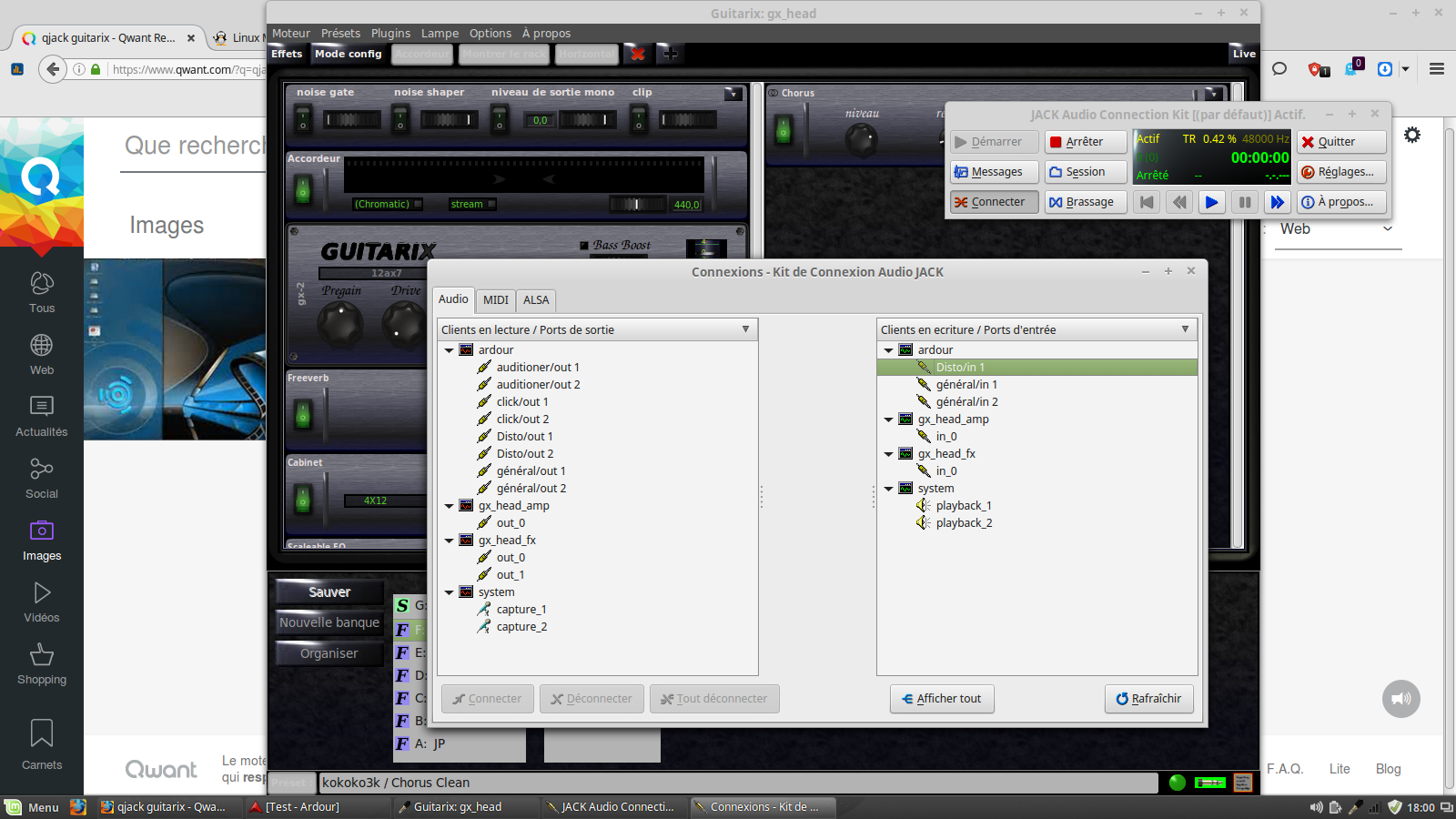1456x819 pixels.
Task: Toggle Guitarix Effets panel button
Action: [x=287, y=54]
